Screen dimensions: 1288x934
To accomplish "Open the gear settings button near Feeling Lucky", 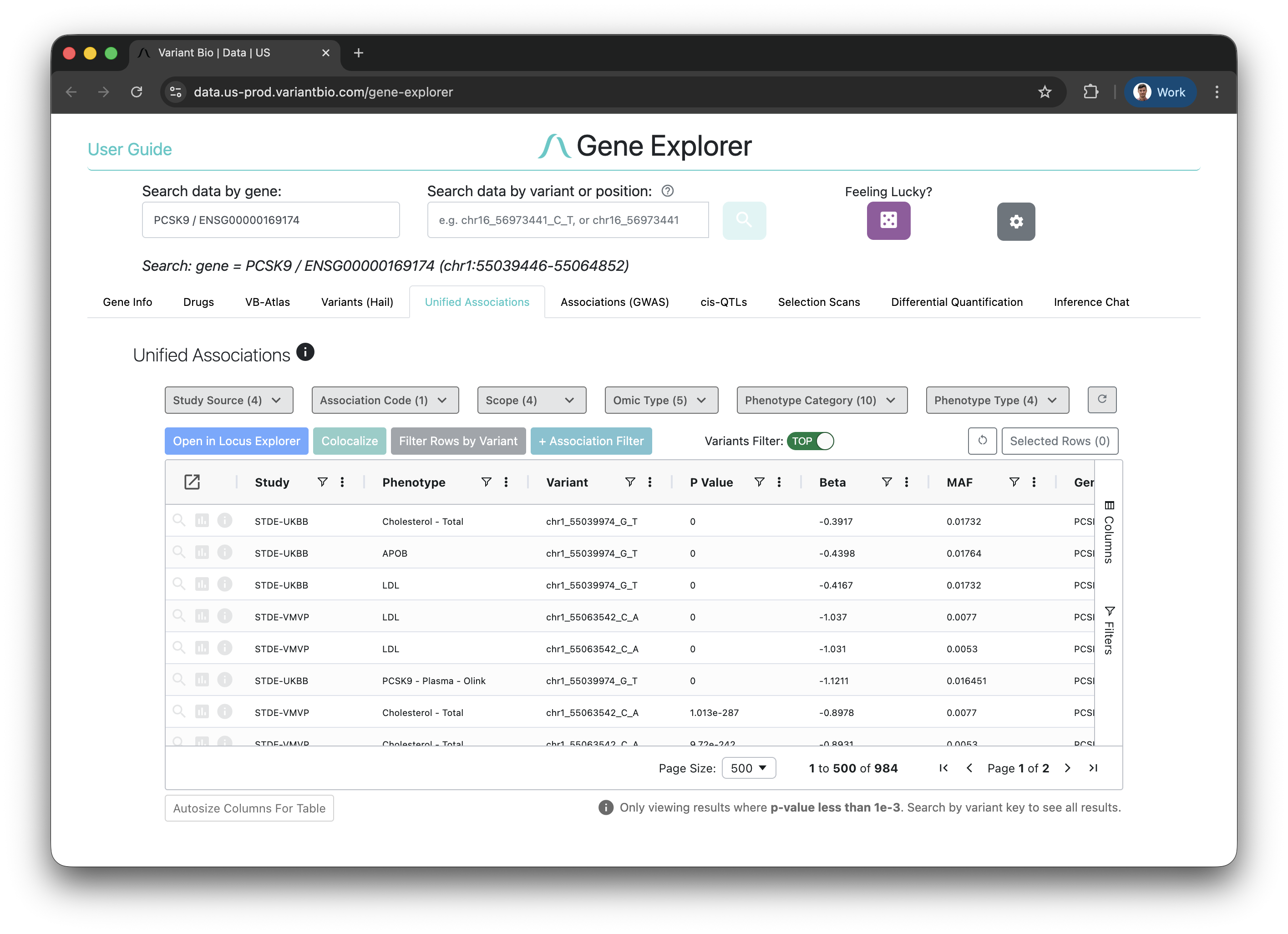I will point(1016,221).
